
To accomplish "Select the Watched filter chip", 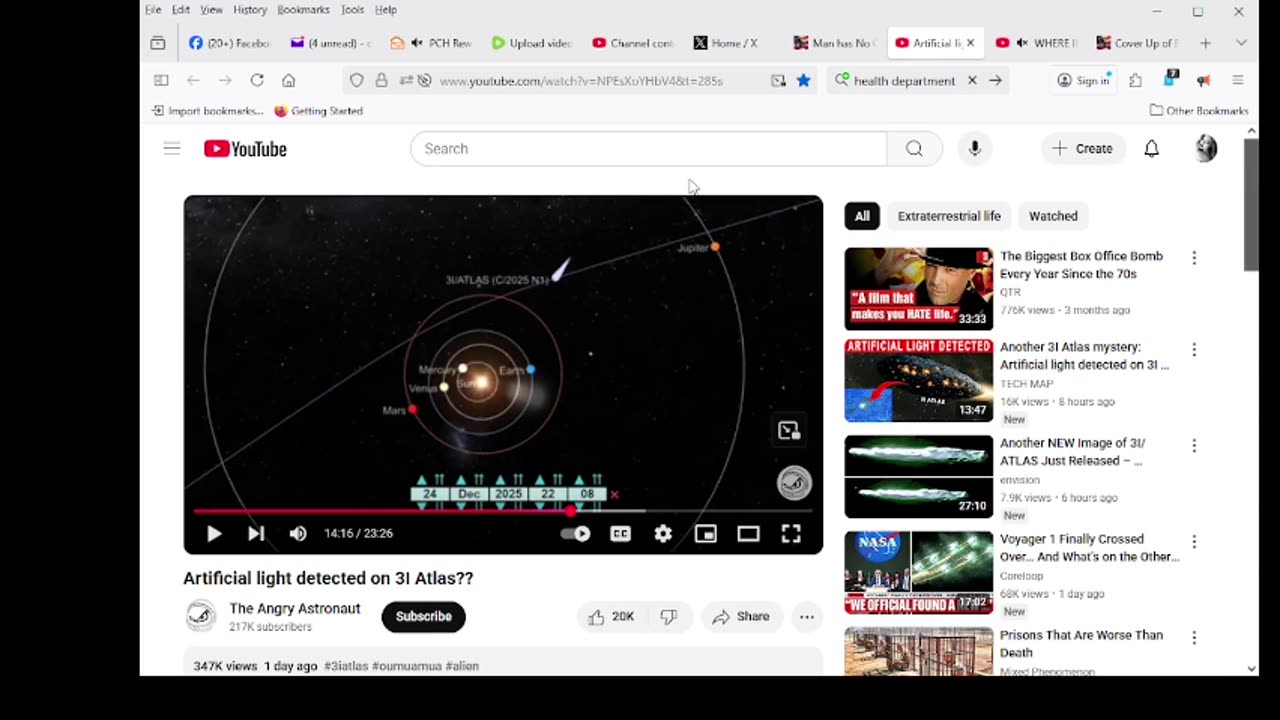I will coord(1053,216).
